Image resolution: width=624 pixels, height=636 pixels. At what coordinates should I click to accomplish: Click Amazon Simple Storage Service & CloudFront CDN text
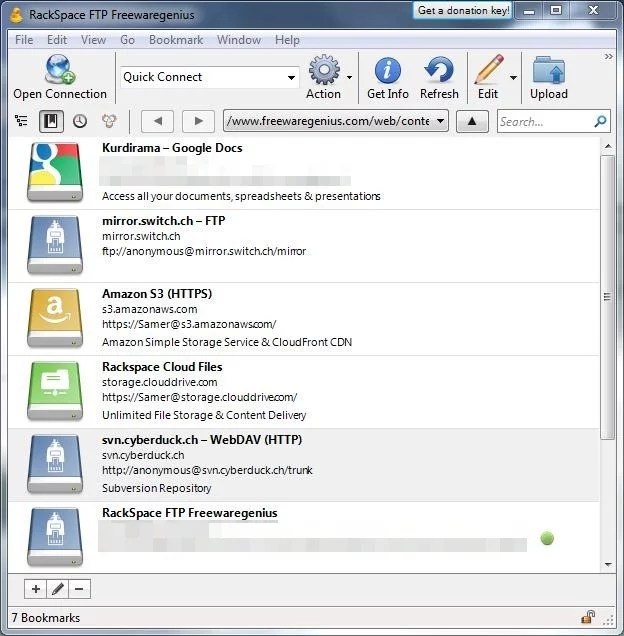pos(227,342)
